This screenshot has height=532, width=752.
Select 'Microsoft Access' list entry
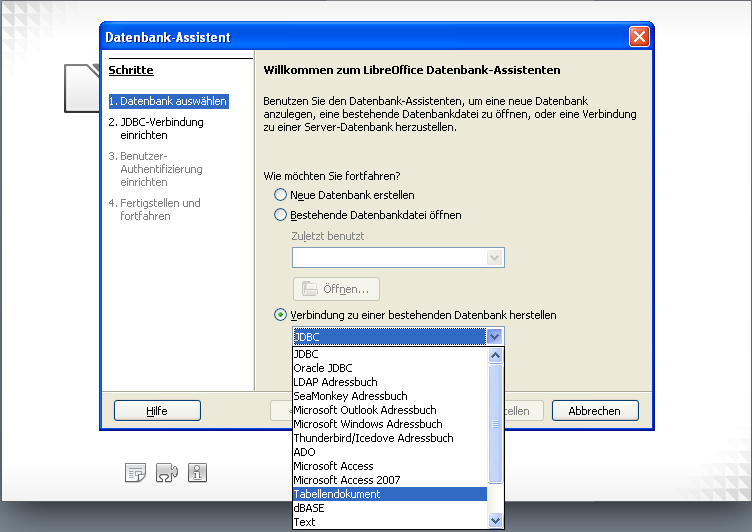click(x=390, y=466)
